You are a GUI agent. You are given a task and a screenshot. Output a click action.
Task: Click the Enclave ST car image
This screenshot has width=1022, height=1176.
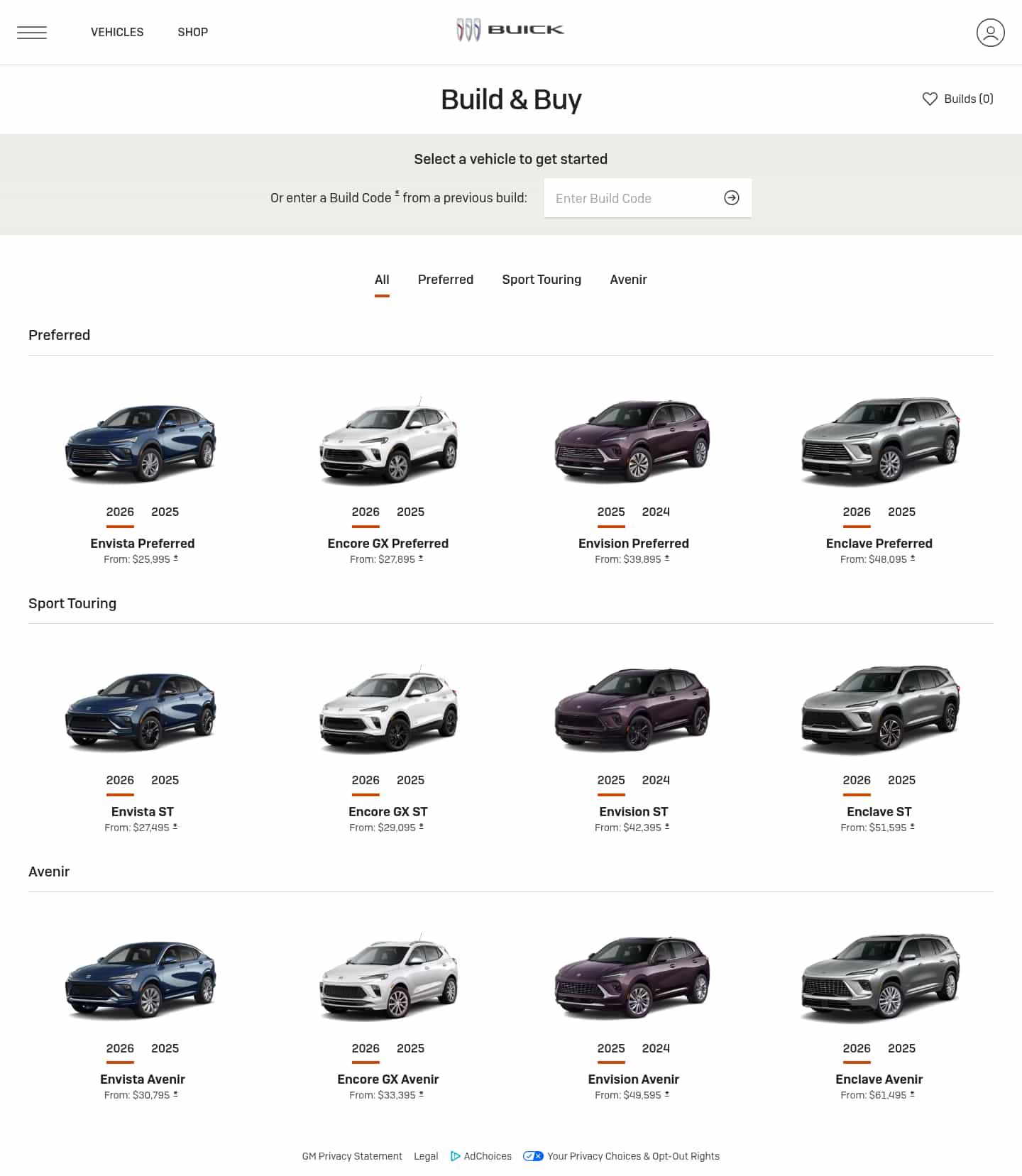coord(880,710)
